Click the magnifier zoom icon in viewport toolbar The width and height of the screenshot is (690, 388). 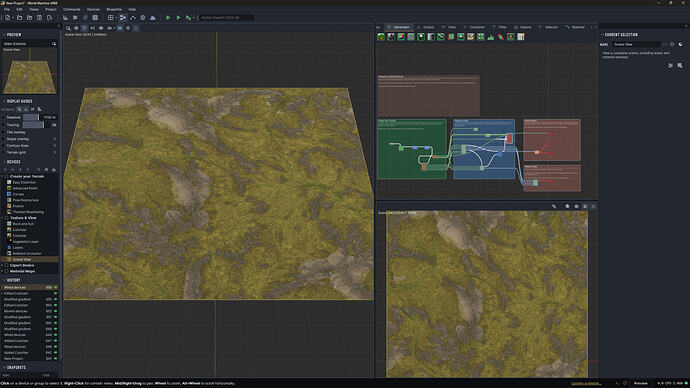68,28
